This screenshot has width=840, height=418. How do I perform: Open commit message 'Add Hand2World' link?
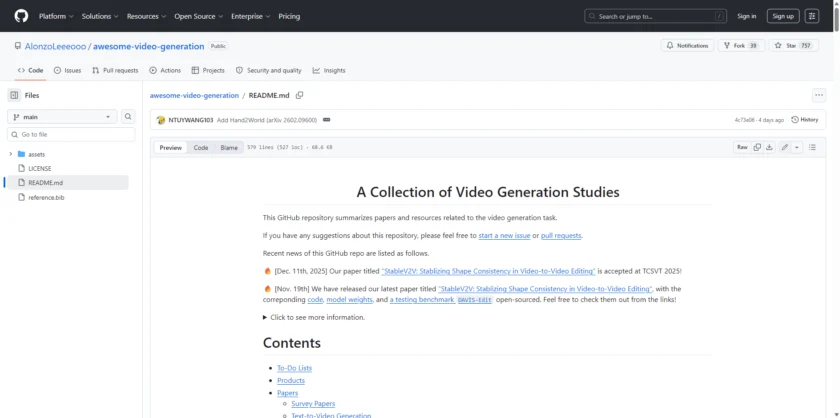[x=266, y=120]
